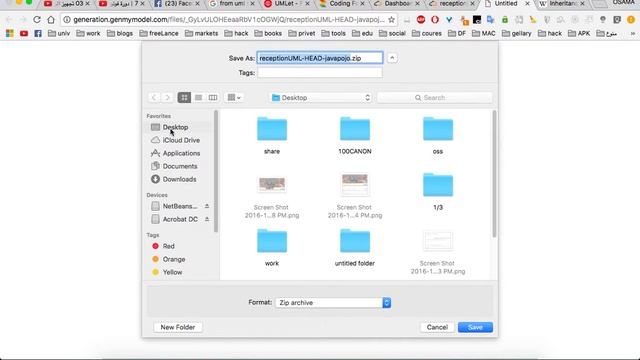
Task: Switch to the Inheritance Wikipedia tab
Action: [562, 4]
